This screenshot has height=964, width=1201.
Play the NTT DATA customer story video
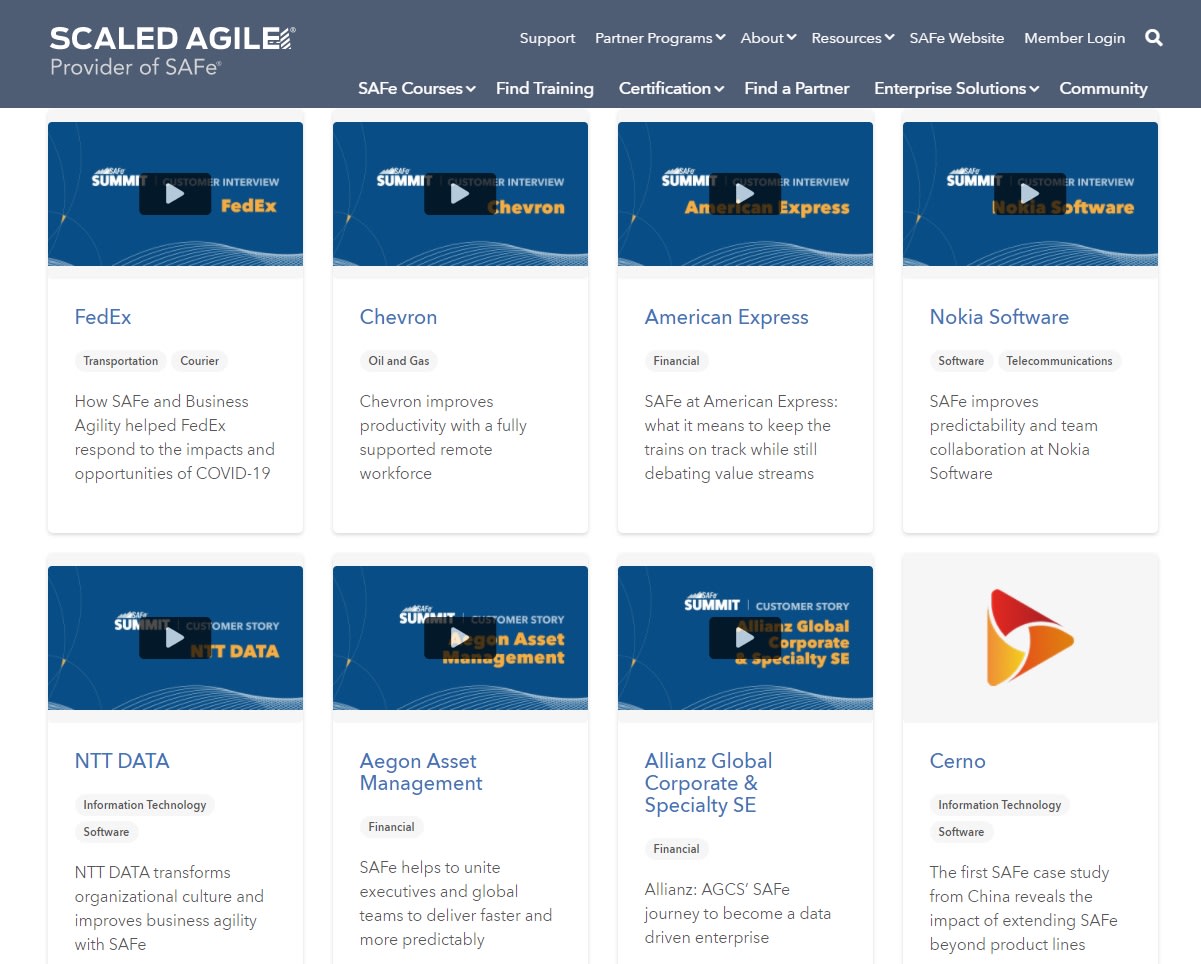tap(175, 638)
